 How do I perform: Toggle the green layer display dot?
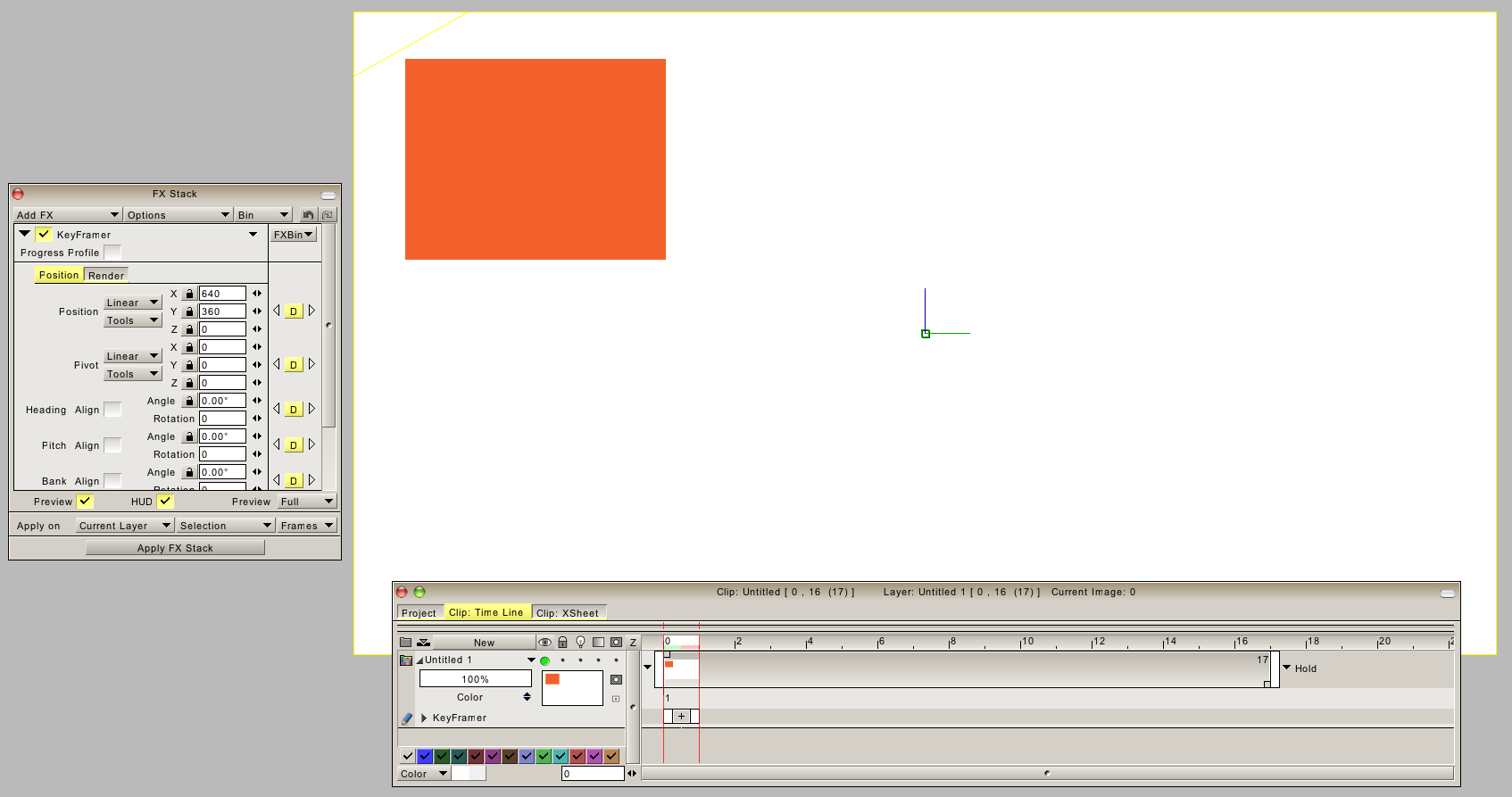coord(544,661)
